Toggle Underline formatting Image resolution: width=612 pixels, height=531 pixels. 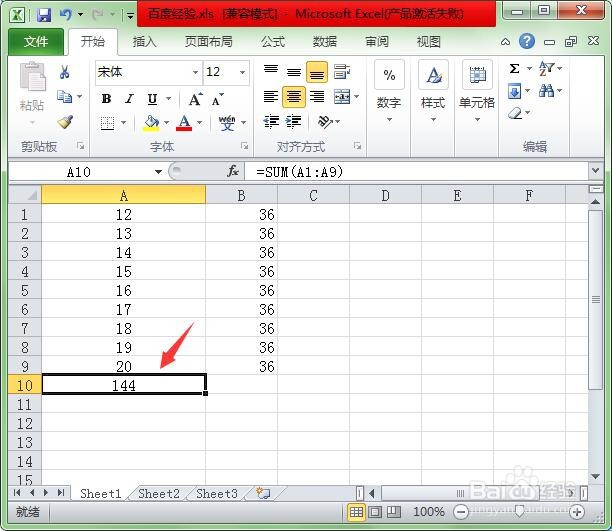click(x=152, y=99)
